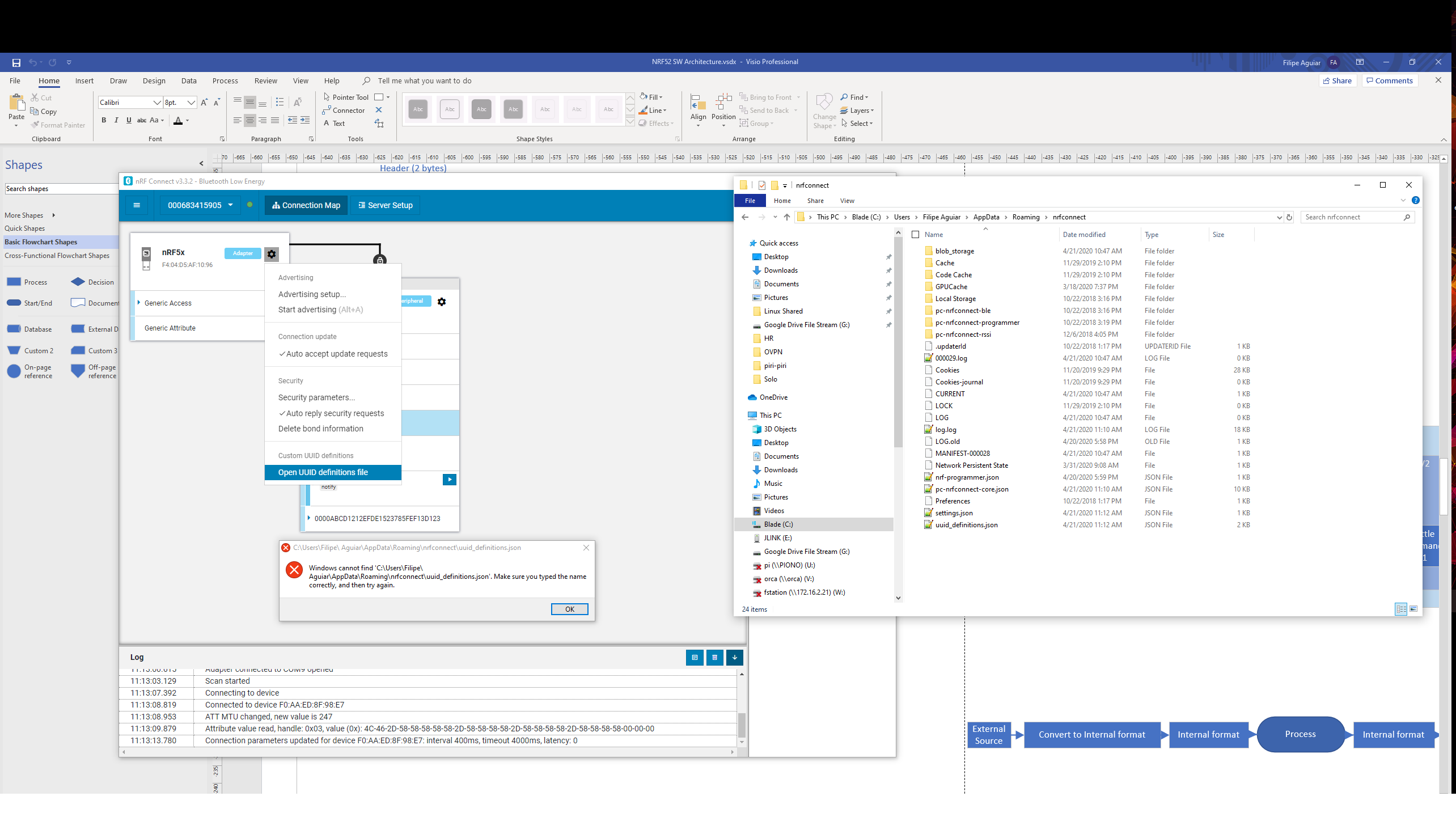Expand the 0000ABCD1212EFDE1523785FEF13D123 service
The height and width of the screenshot is (830, 1456).
tap(309, 518)
